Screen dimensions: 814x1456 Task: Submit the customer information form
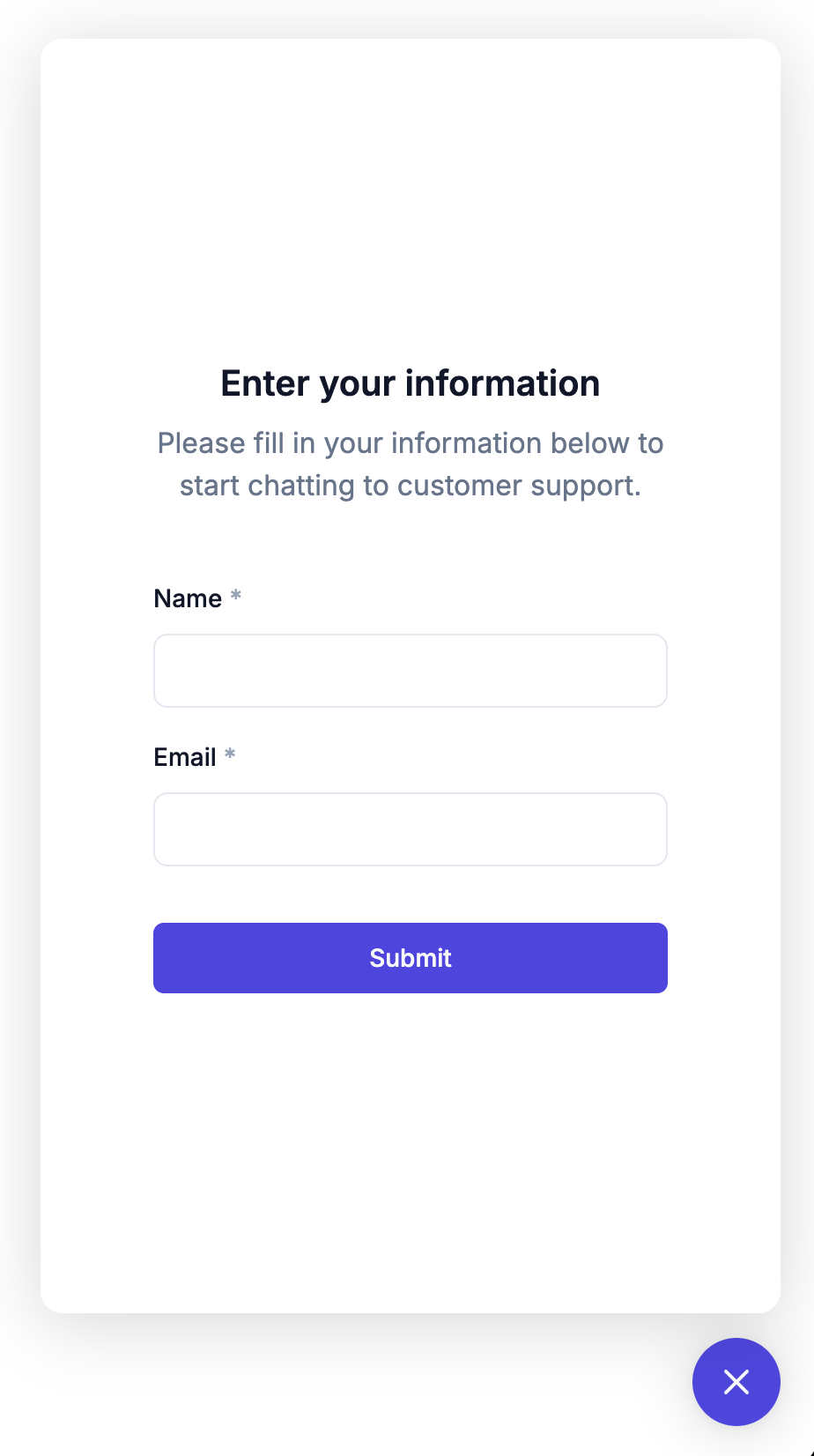pyautogui.click(x=410, y=958)
